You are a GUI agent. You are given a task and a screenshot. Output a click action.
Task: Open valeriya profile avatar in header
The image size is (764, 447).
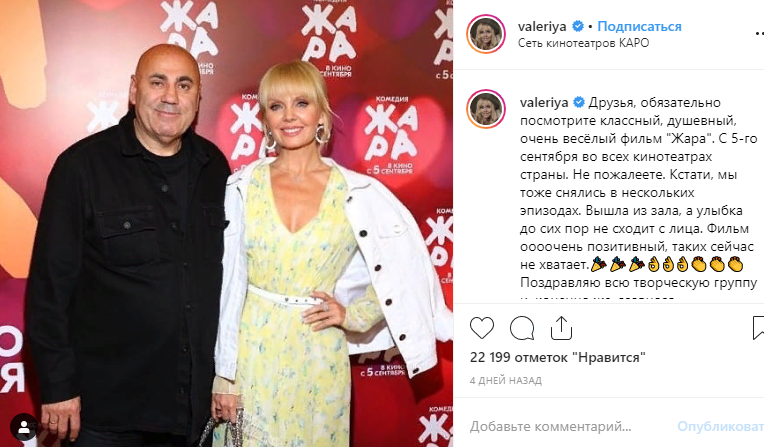pyautogui.click(x=486, y=34)
